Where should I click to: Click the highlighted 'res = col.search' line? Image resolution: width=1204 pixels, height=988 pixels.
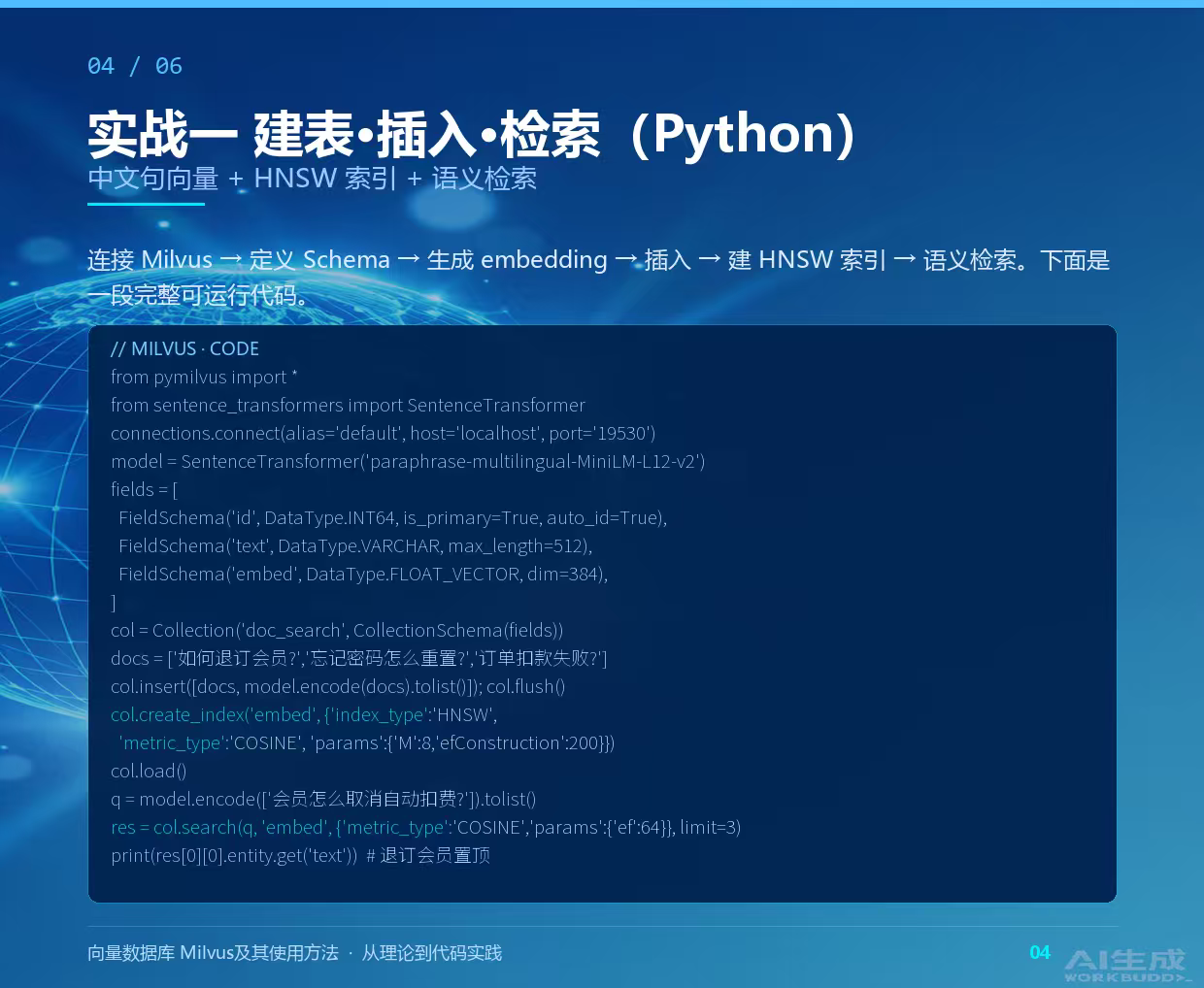click(x=425, y=827)
